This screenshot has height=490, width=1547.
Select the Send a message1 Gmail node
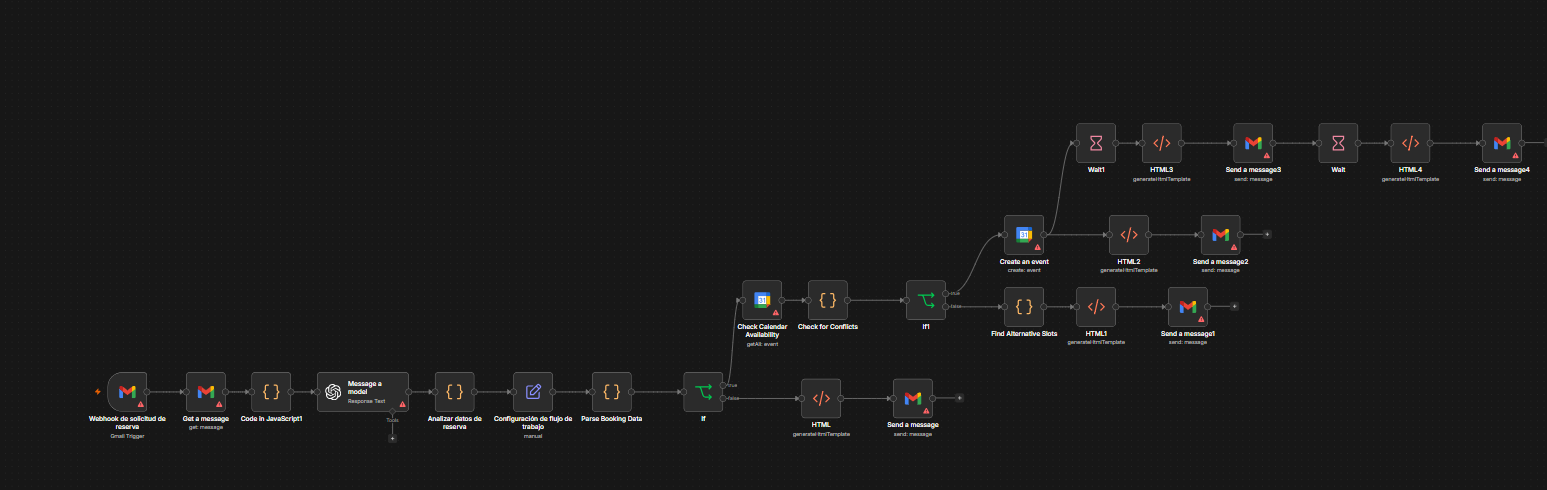pyautogui.click(x=1188, y=307)
